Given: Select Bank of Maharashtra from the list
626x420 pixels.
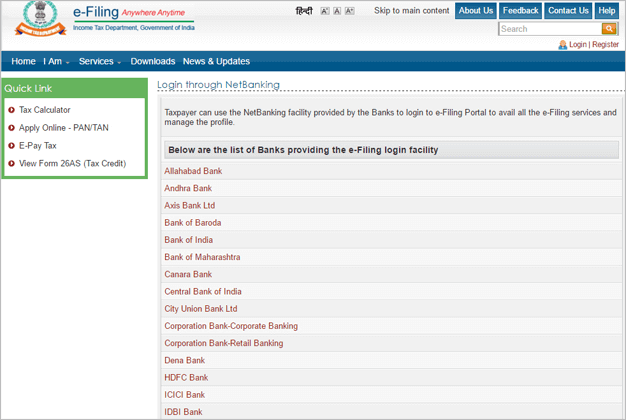Looking at the screenshot, I should 202,257.
